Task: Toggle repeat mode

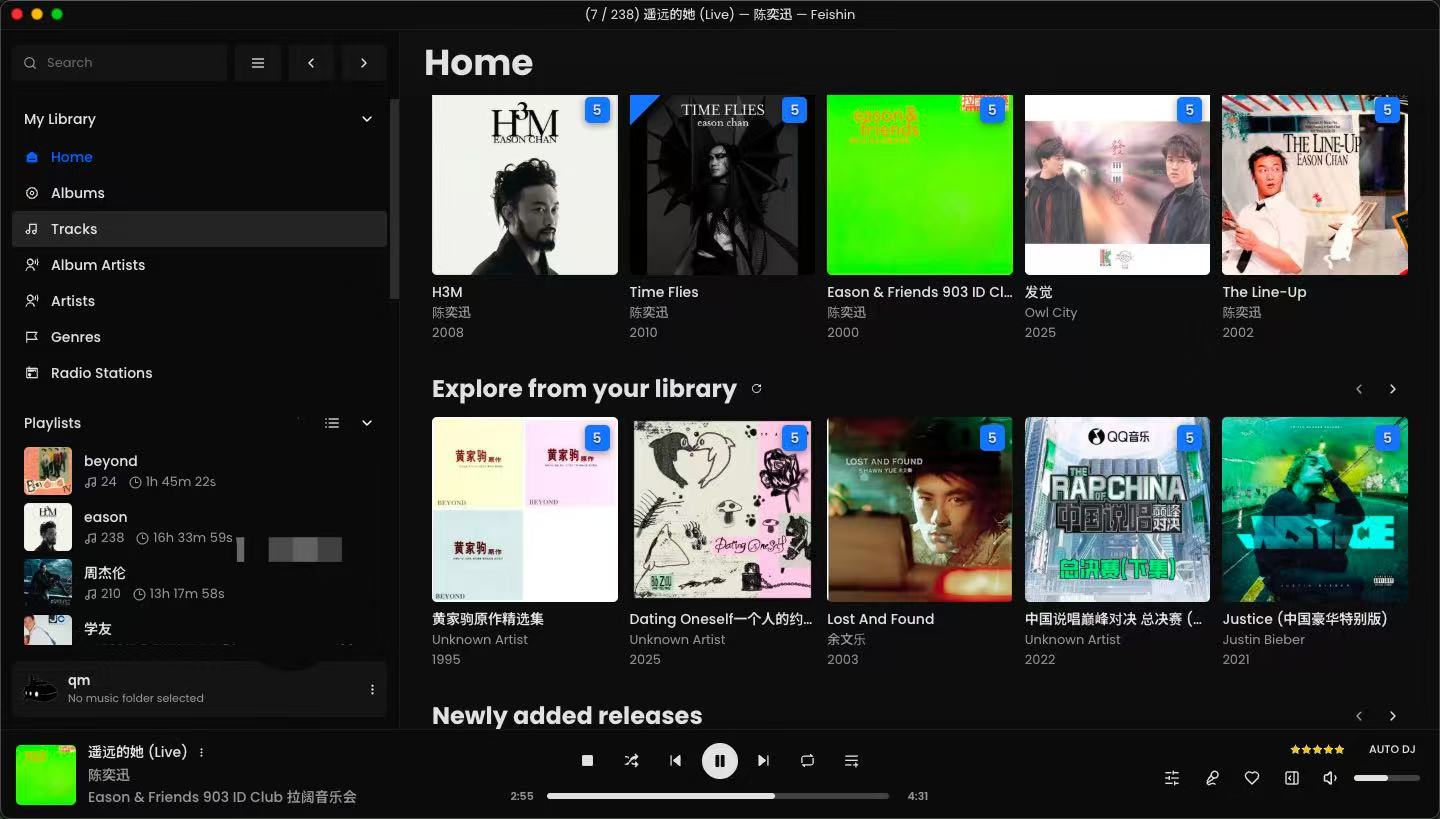Action: coord(808,761)
